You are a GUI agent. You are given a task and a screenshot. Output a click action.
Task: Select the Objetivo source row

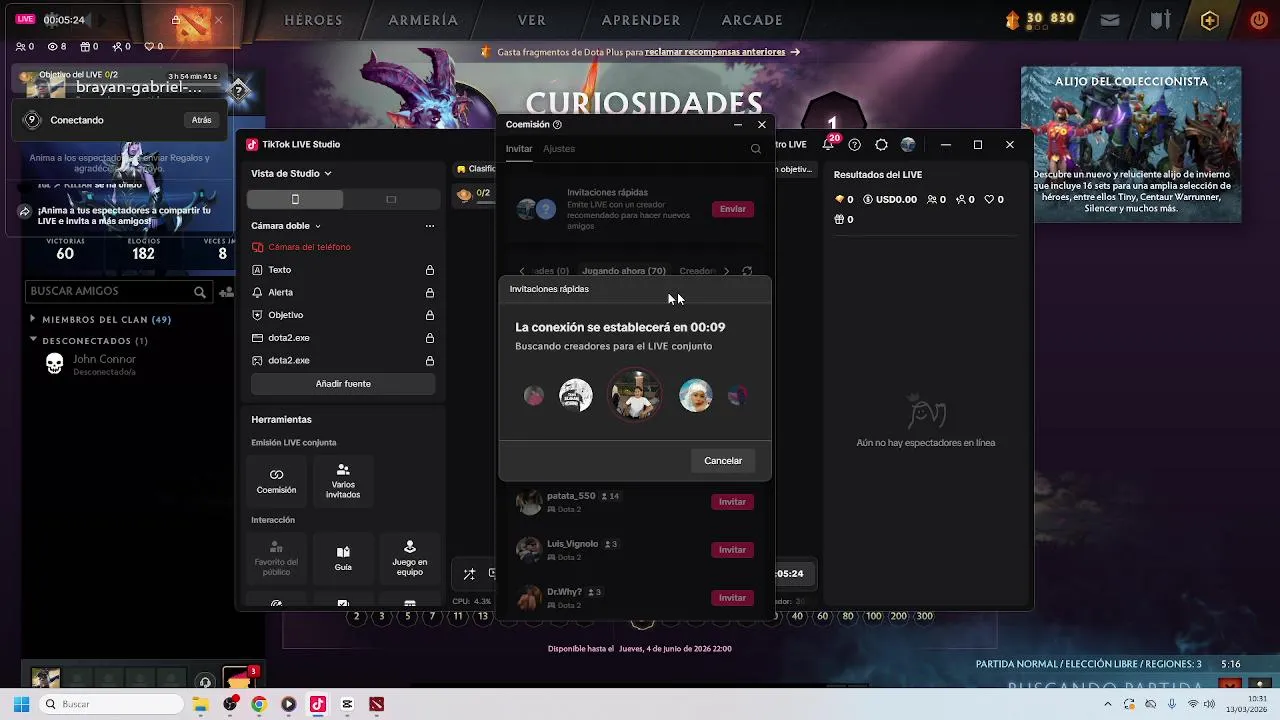click(343, 315)
